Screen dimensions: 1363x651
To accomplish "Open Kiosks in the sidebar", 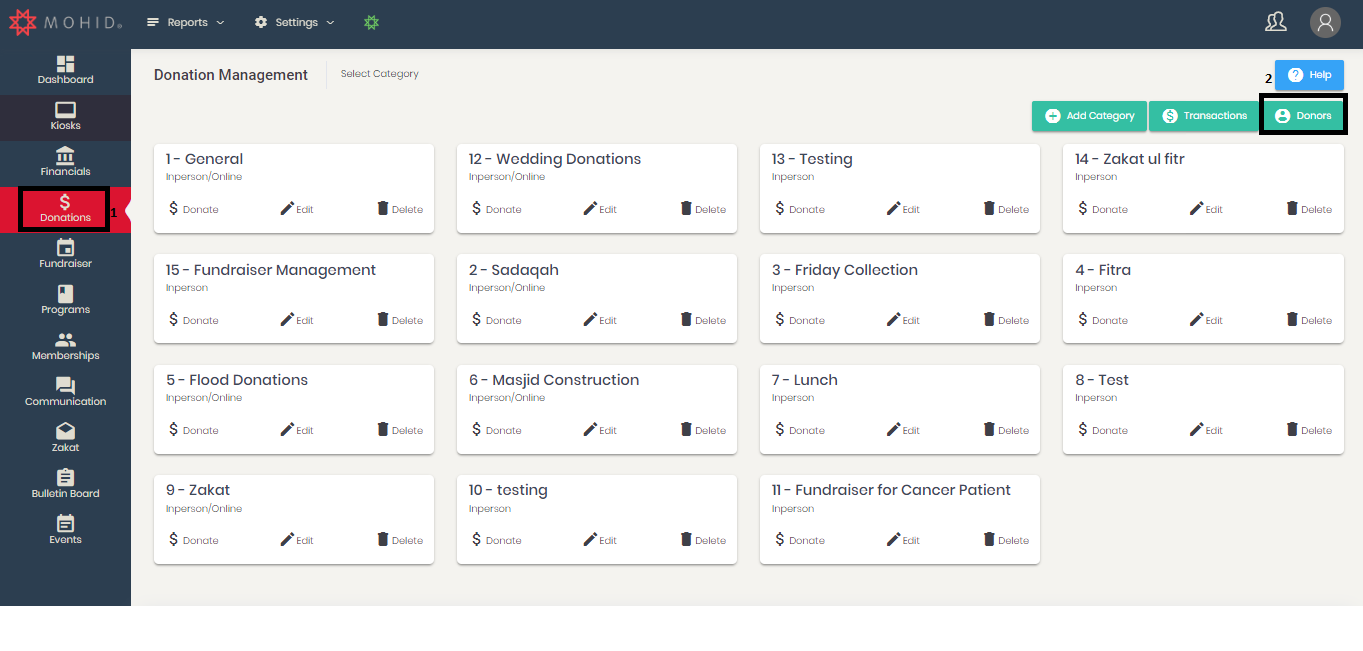I will click(x=65, y=117).
